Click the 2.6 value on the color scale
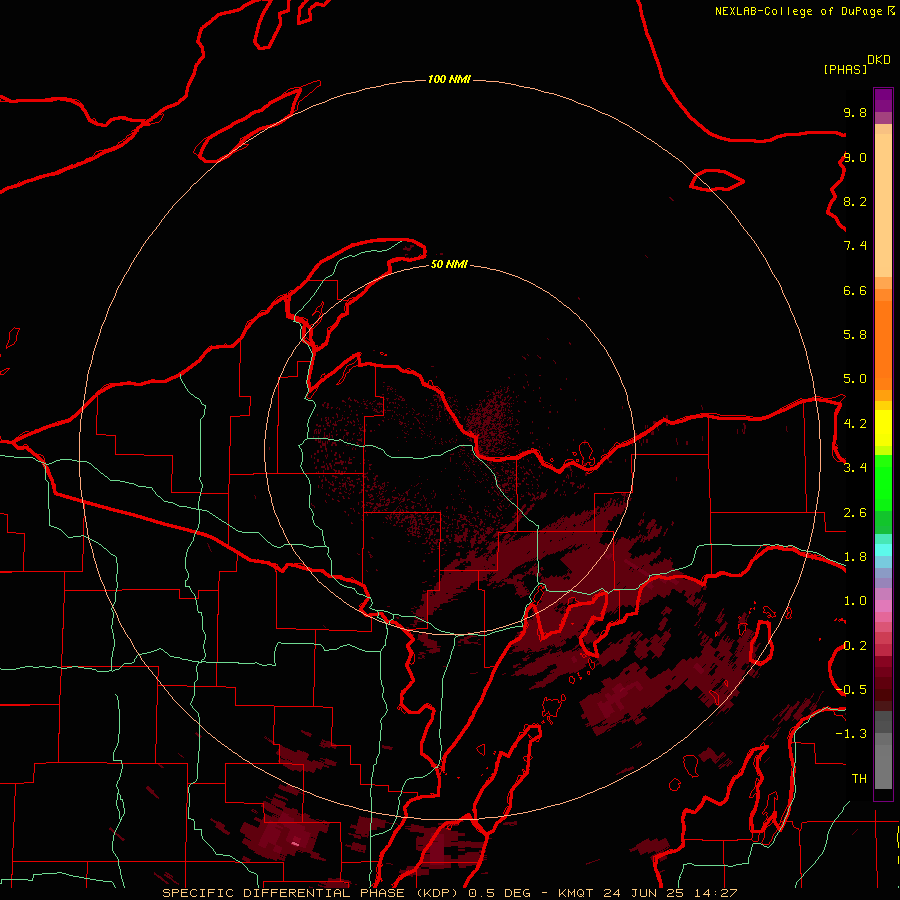The height and width of the screenshot is (900, 900). [855, 513]
